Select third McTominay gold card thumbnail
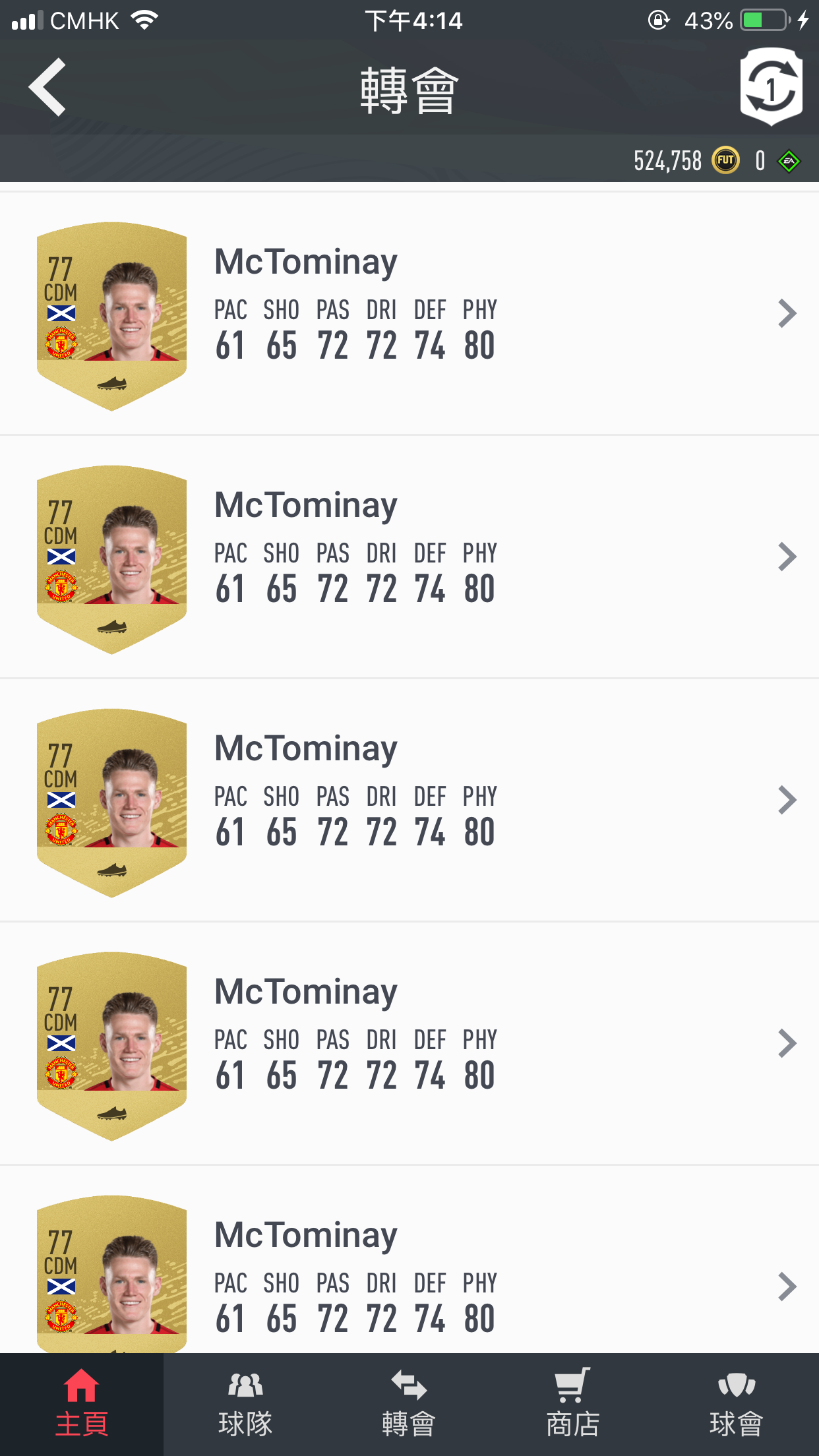This screenshot has width=819, height=1456. pyautogui.click(x=111, y=803)
